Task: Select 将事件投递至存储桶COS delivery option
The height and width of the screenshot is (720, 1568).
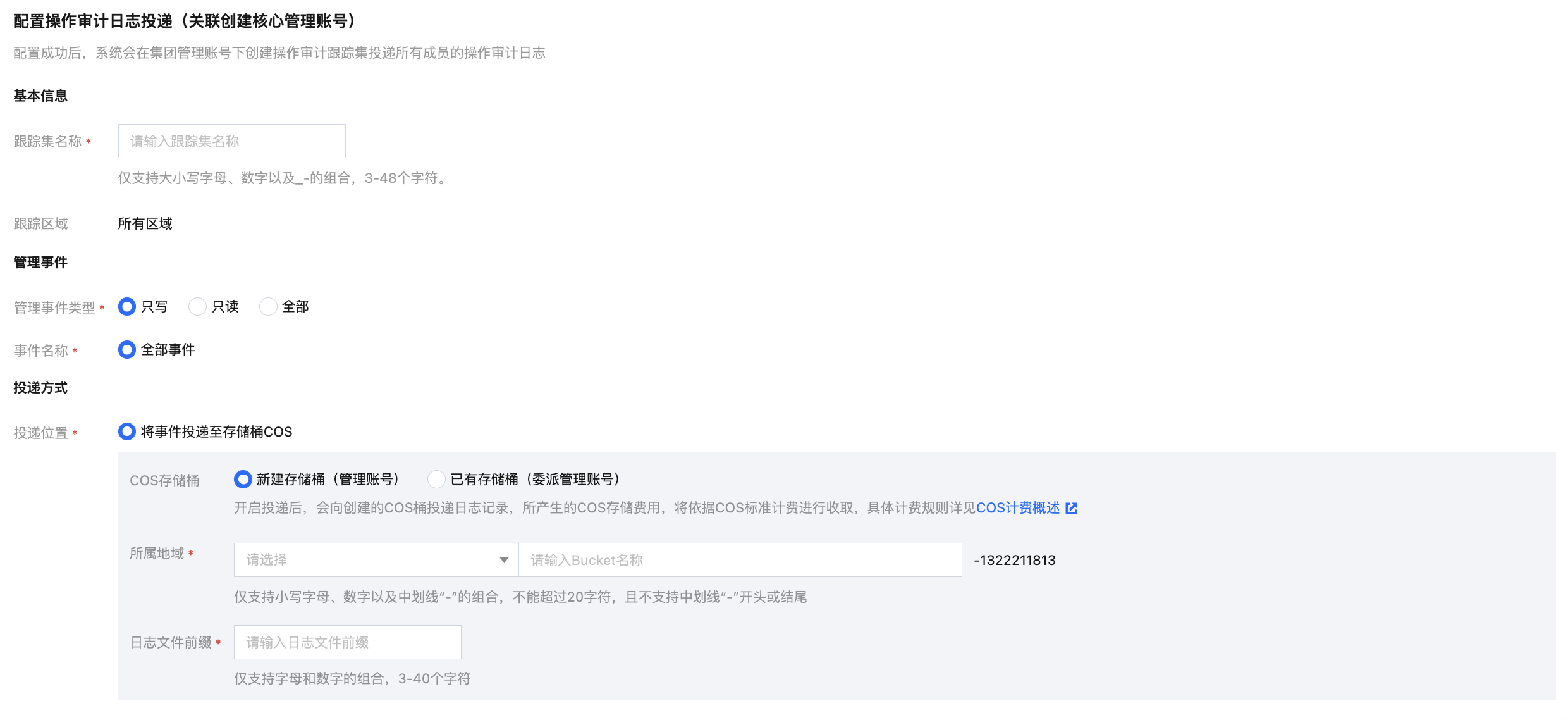Action: click(x=127, y=432)
